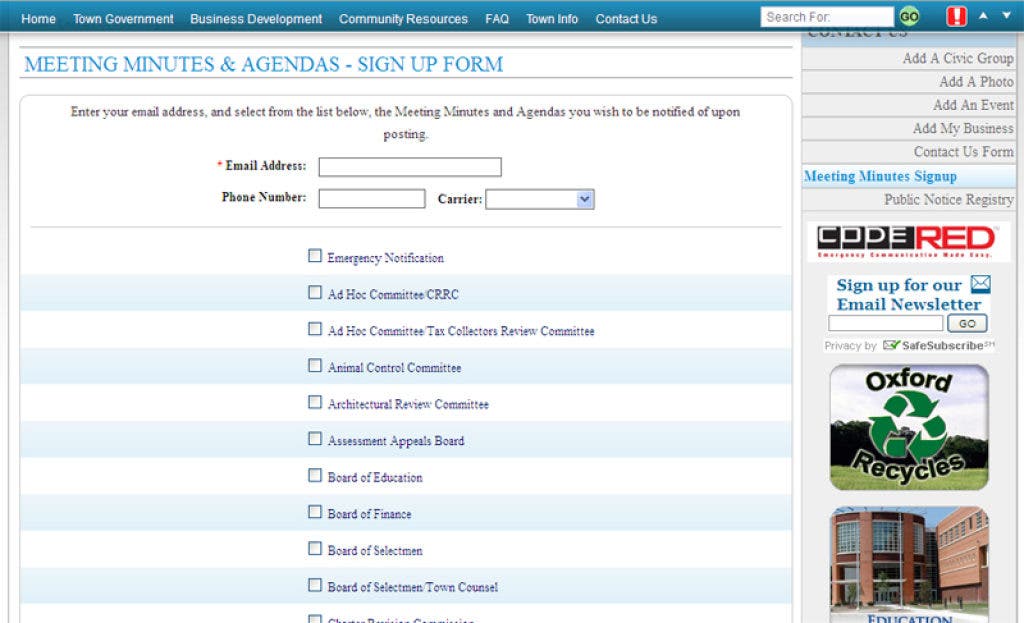Click the white up arrow icon
Image resolution: width=1024 pixels, height=623 pixels.
pyautogui.click(x=983, y=16)
